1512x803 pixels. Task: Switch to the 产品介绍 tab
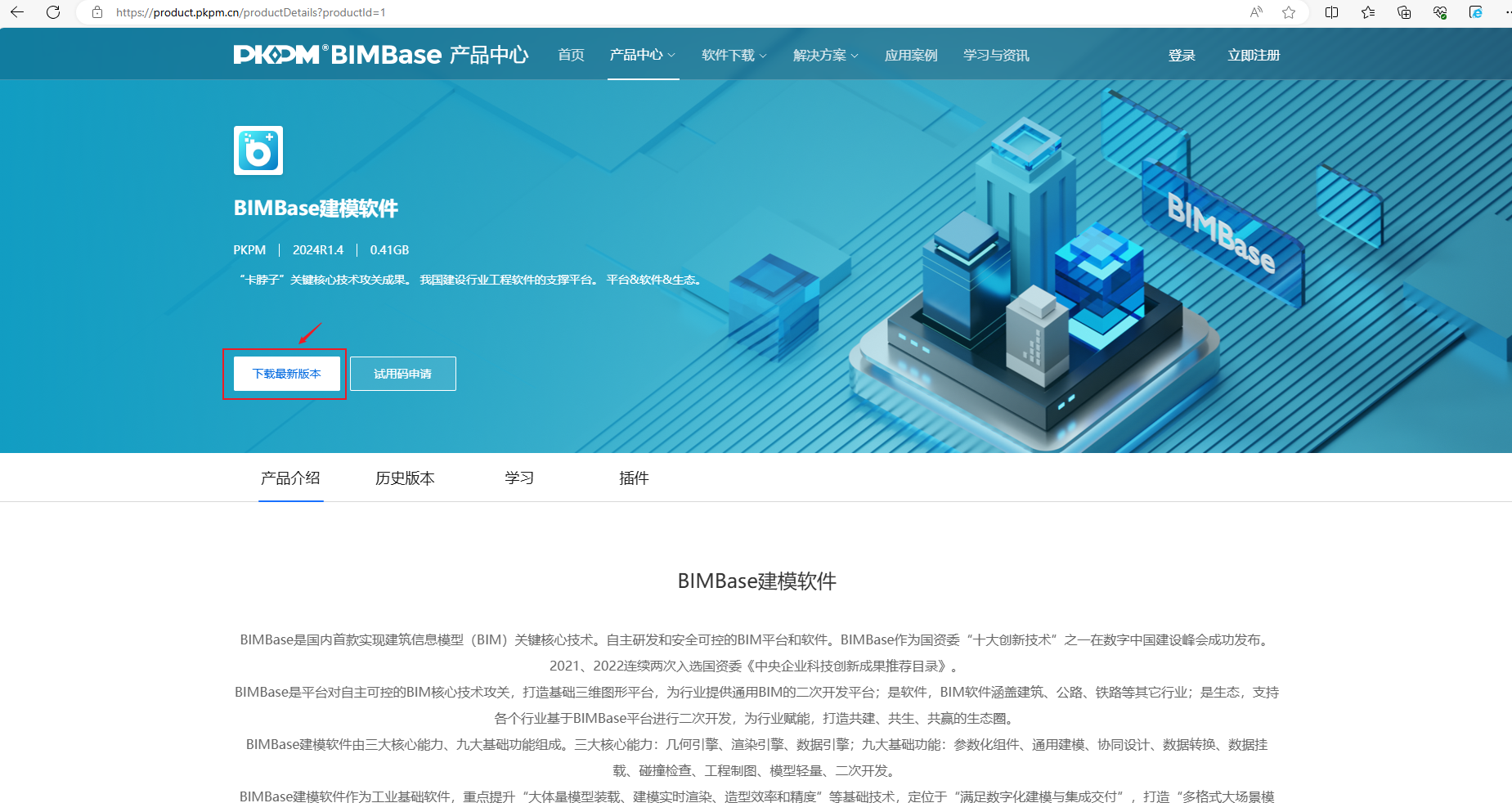(290, 478)
